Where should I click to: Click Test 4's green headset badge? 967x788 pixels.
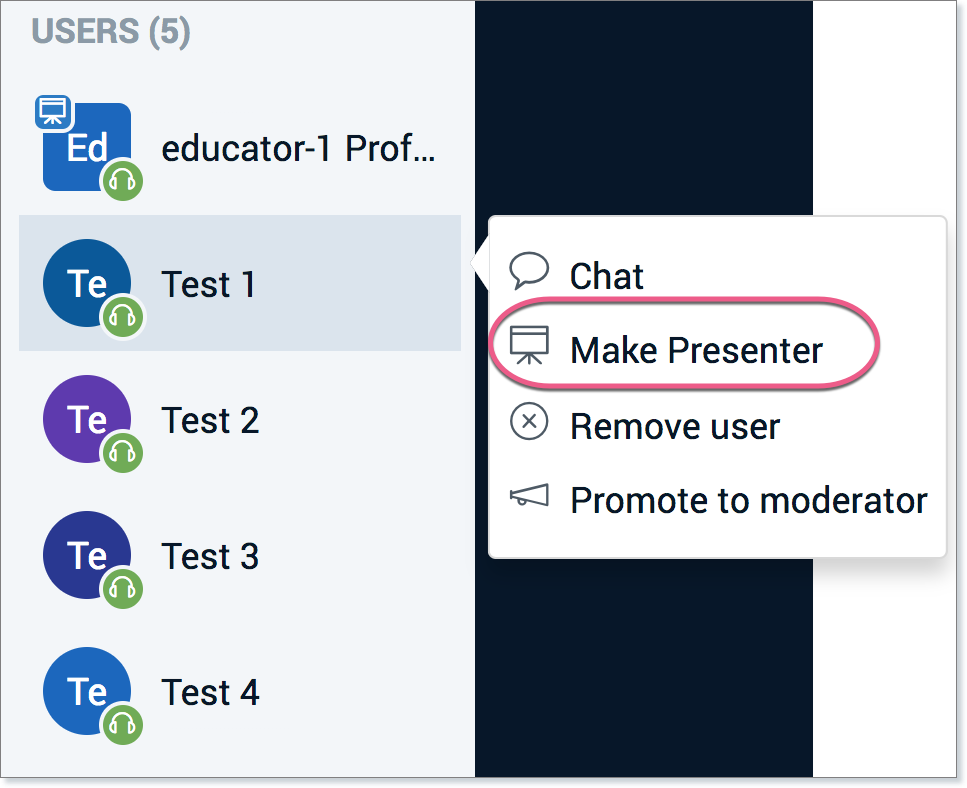[x=123, y=725]
